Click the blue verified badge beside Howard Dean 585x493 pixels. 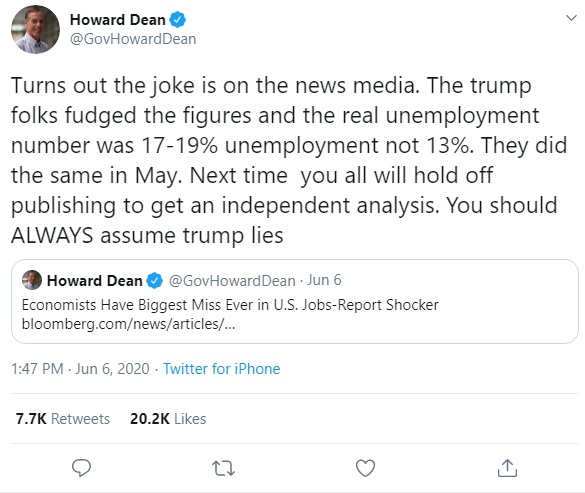pyautogui.click(x=178, y=19)
